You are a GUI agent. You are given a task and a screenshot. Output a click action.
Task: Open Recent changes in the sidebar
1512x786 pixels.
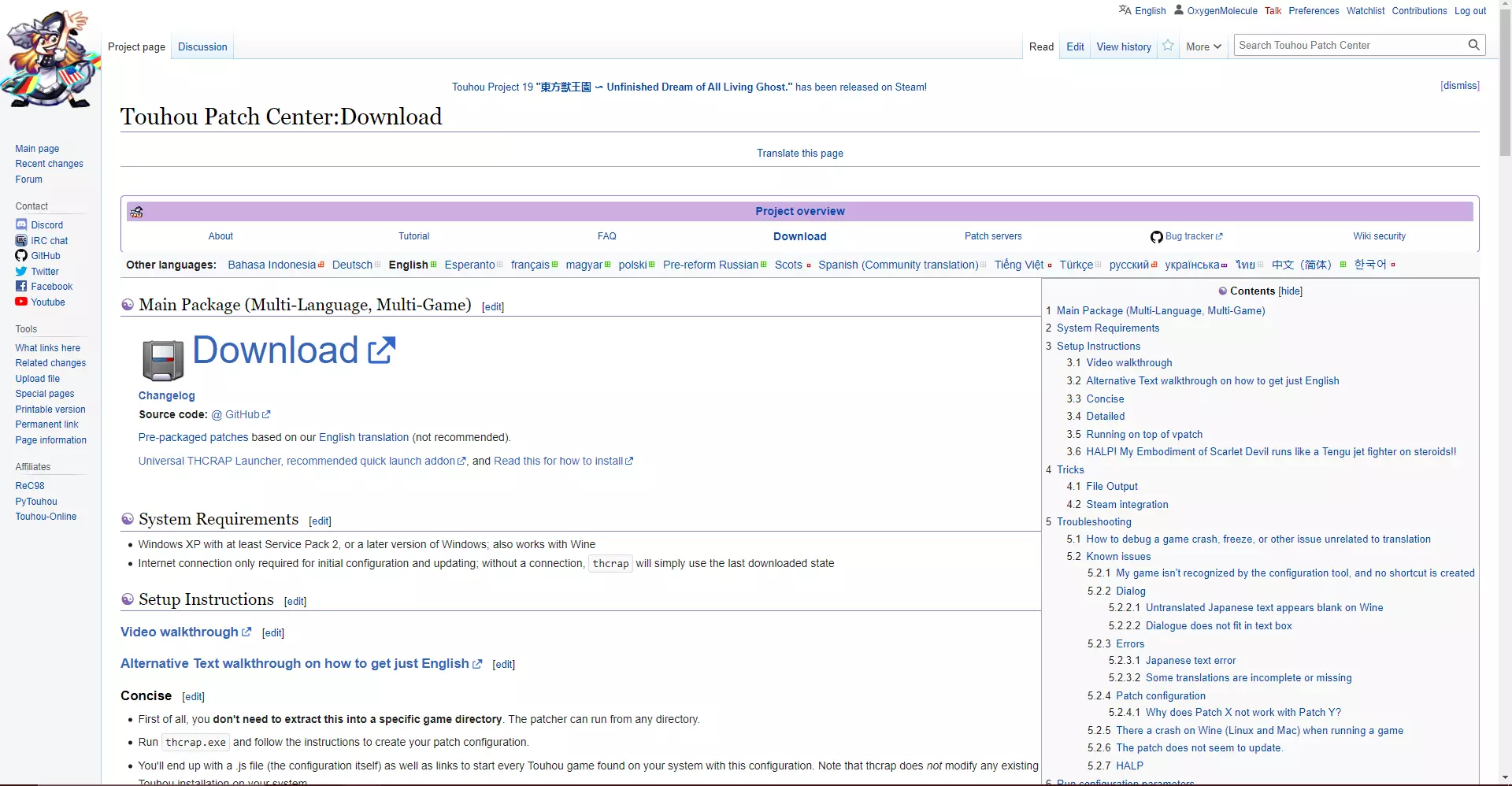coord(49,164)
